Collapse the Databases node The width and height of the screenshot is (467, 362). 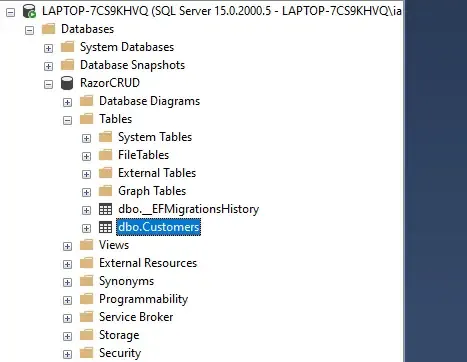(x=29, y=31)
